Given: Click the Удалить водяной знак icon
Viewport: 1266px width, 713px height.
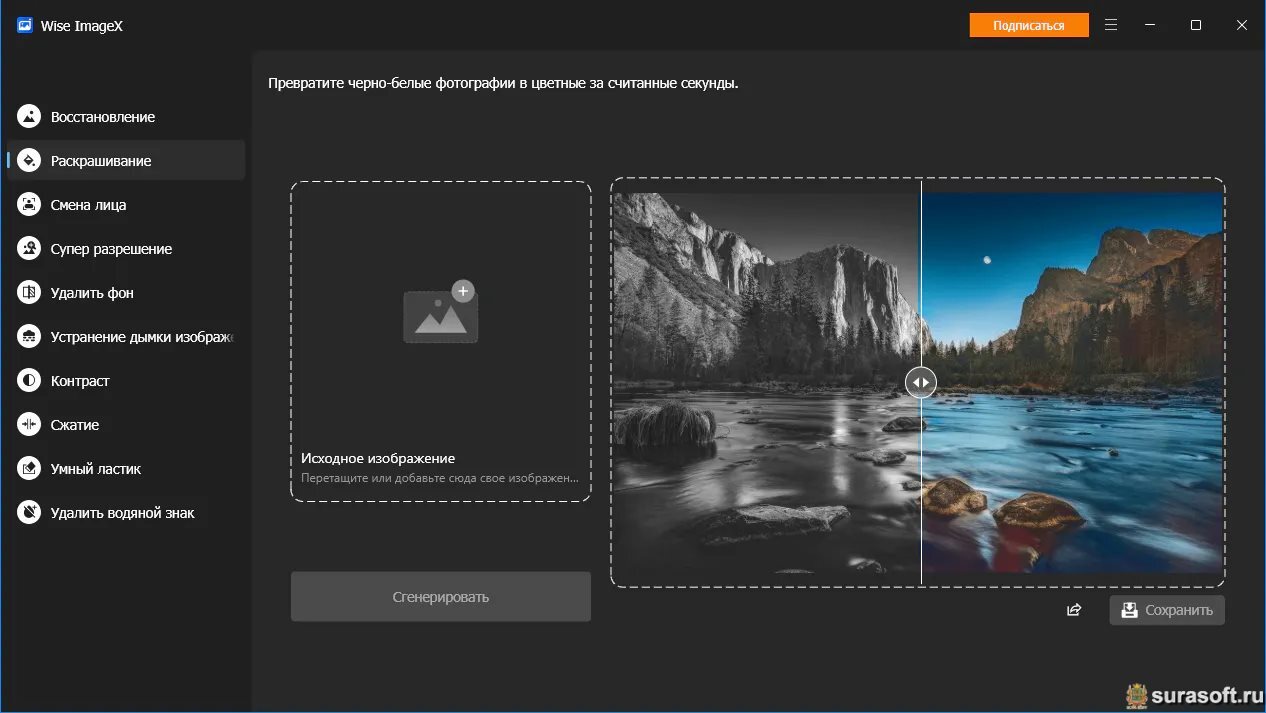Looking at the screenshot, I should click(29, 512).
